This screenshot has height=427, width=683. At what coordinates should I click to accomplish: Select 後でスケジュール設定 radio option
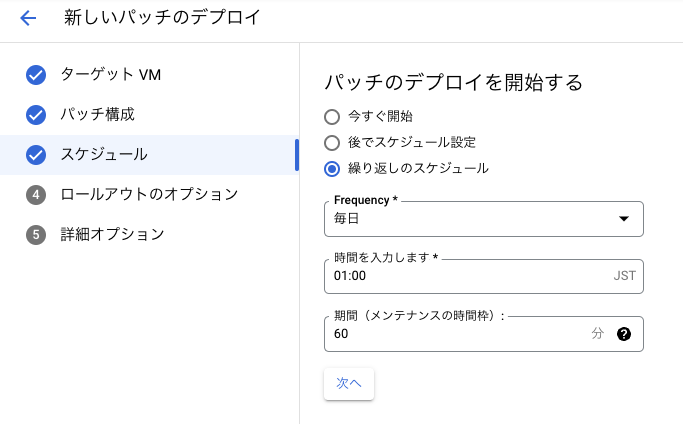point(332,143)
